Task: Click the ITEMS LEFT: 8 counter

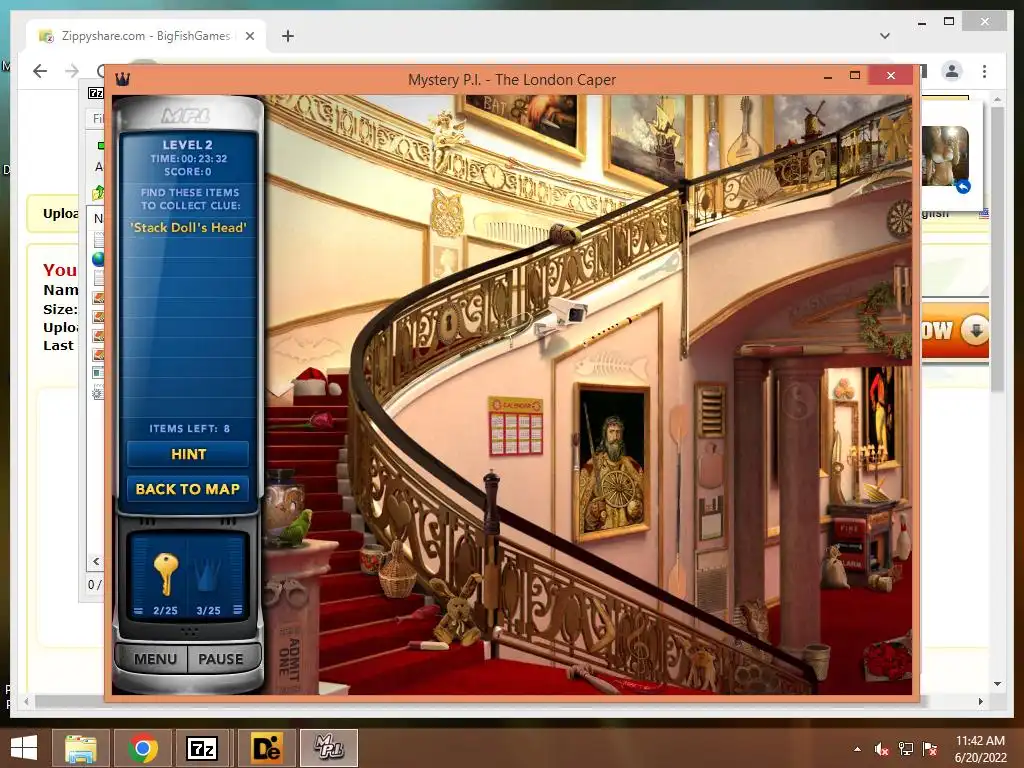Action: (x=189, y=428)
